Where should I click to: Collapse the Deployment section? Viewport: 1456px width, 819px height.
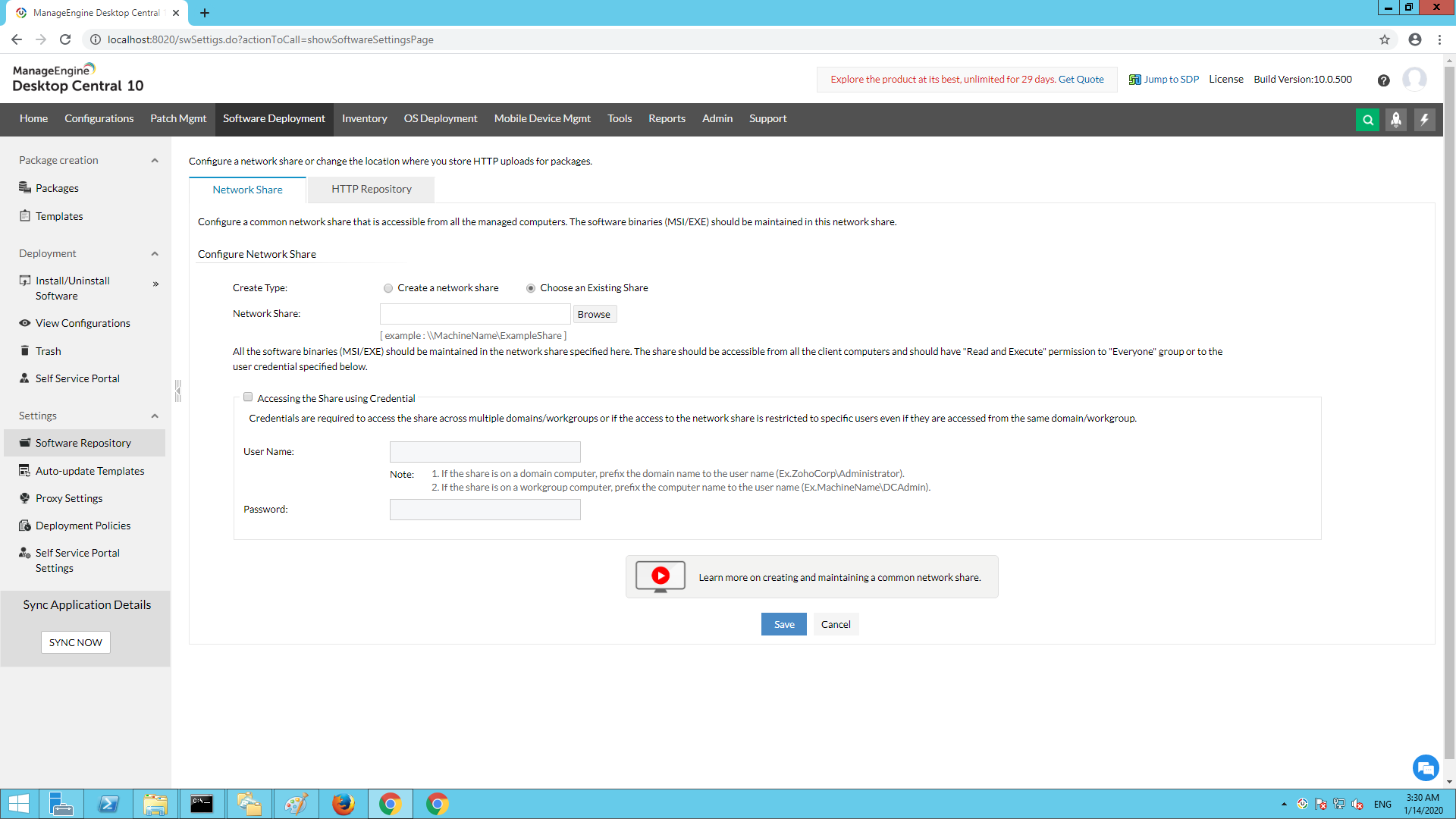(x=155, y=253)
